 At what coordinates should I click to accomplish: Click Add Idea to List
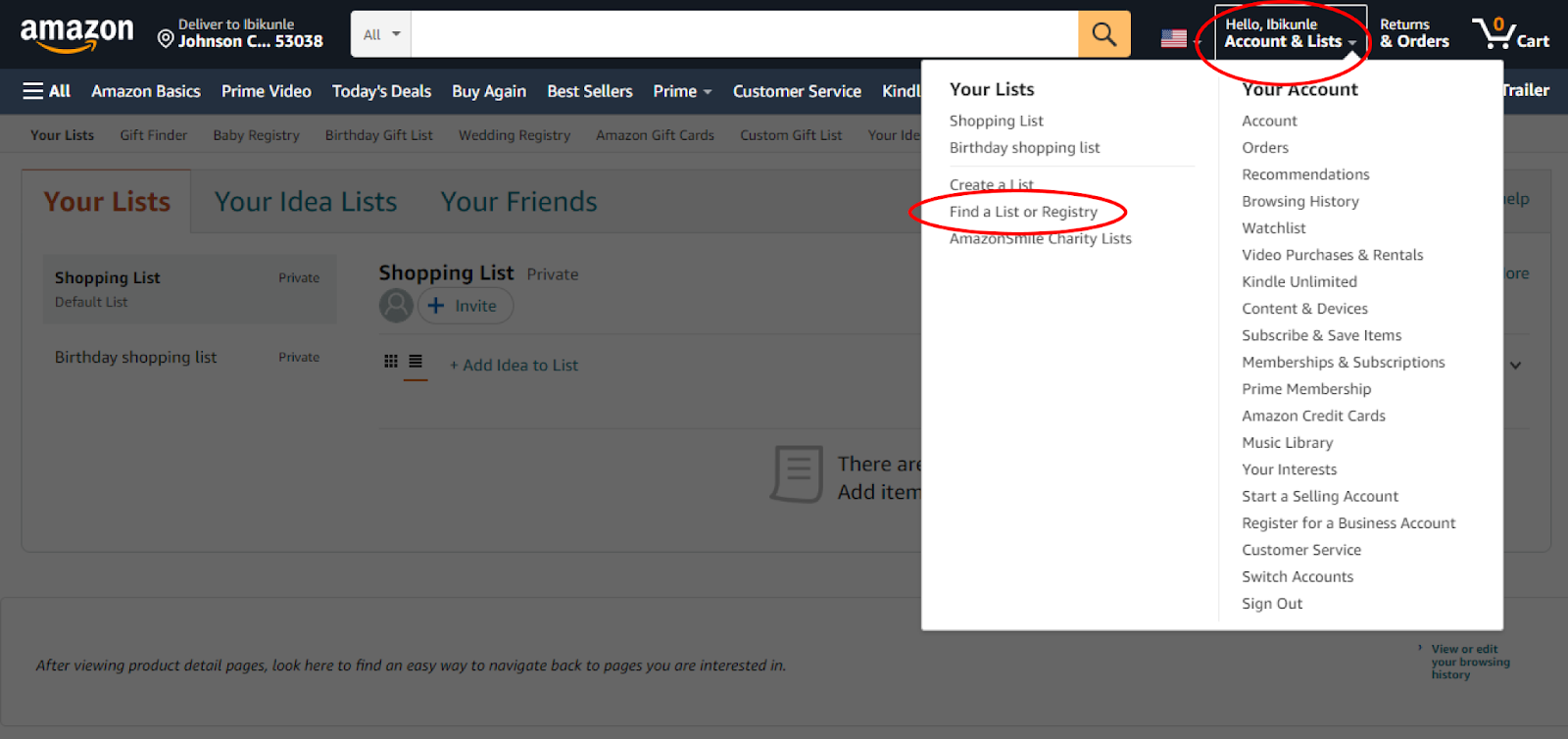514,366
